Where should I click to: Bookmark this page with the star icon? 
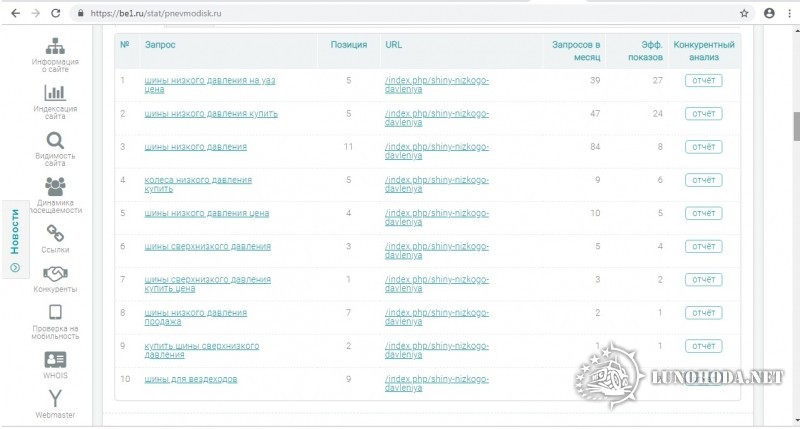(744, 13)
